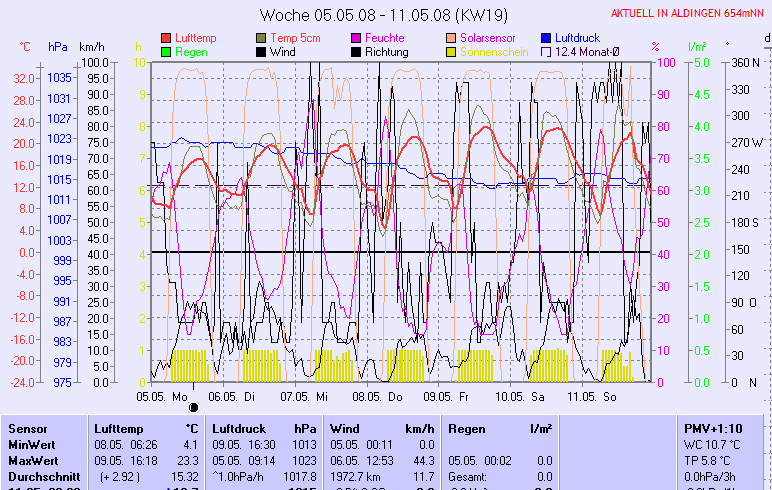The image size is (772, 490).
Task: Click the black Wind legend swatch
Action: pyautogui.click(x=262, y=52)
